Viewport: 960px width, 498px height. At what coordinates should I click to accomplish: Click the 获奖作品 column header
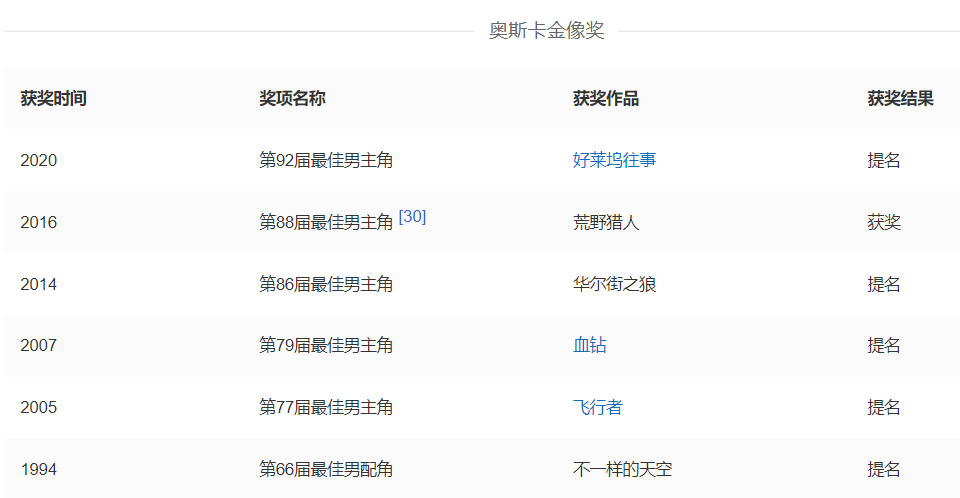606,99
